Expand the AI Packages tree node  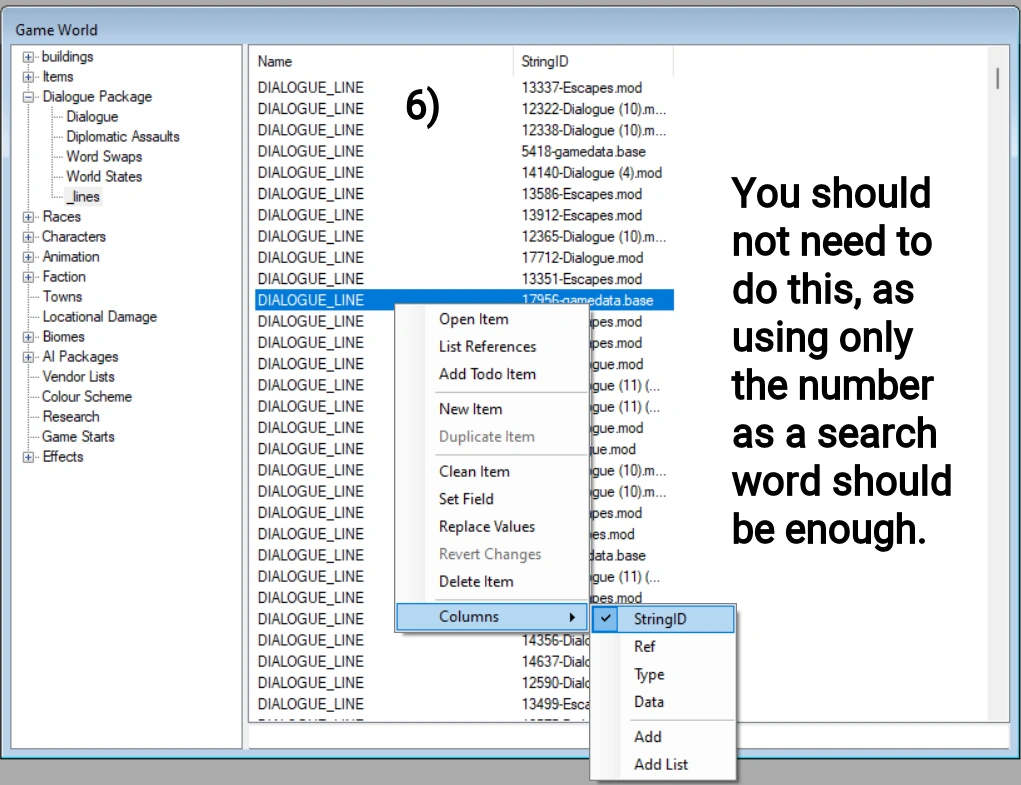[x=28, y=357]
